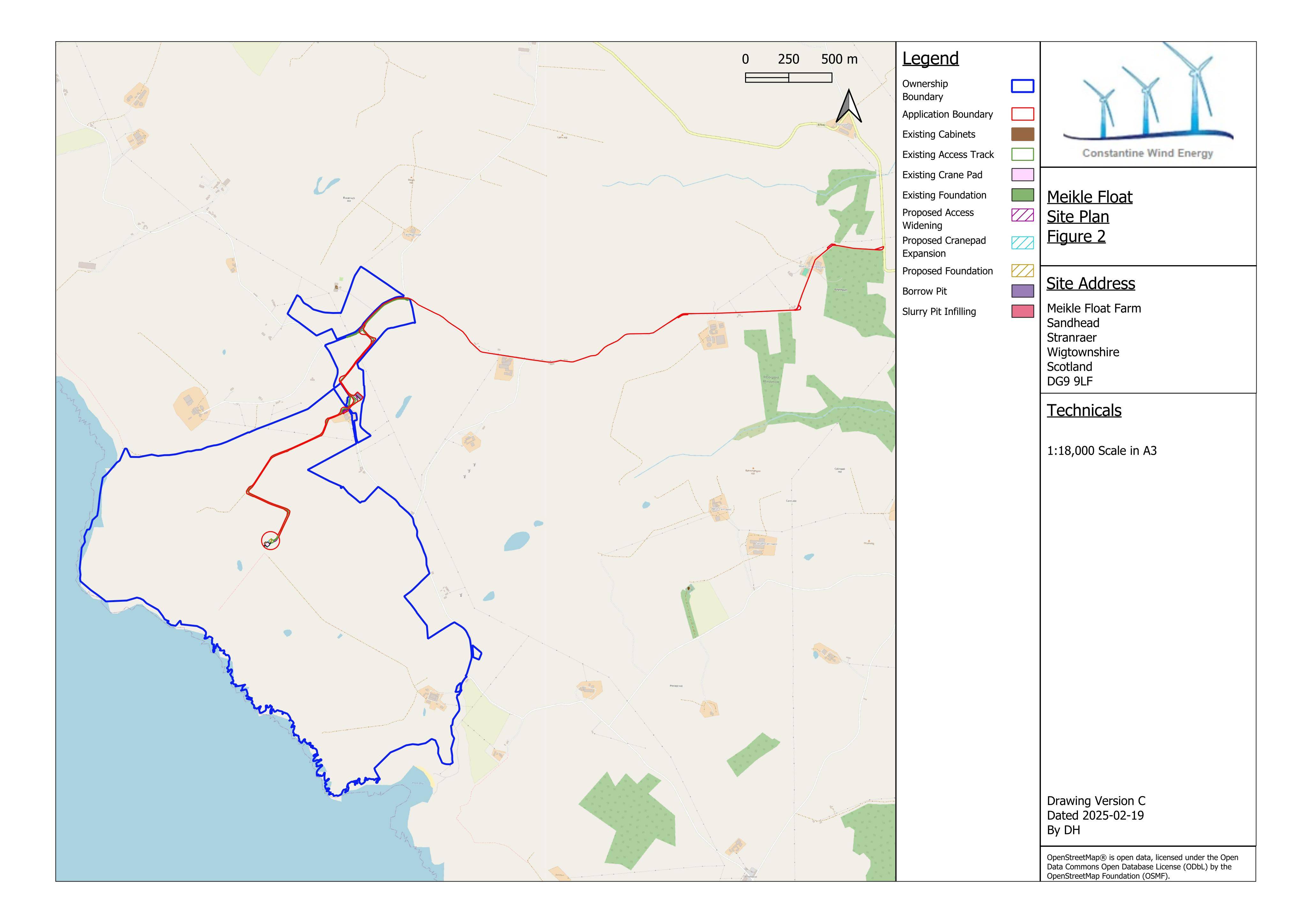Click the Constantine Wind Energy logo
Viewport: 1307px width, 924px height.
pyautogui.click(x=1147, y=101)
